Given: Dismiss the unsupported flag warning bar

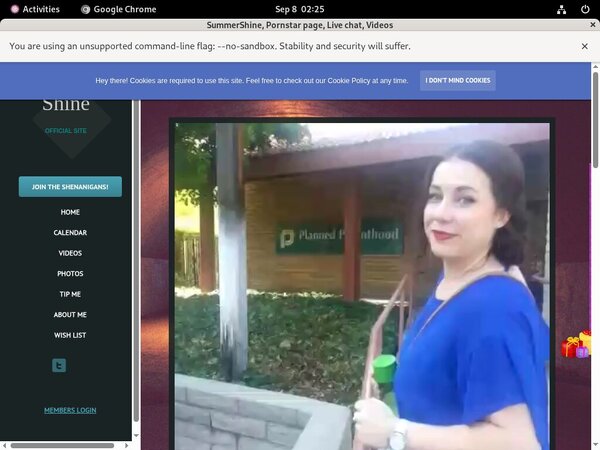Looking at the screenshot, I should coord(585,46).
